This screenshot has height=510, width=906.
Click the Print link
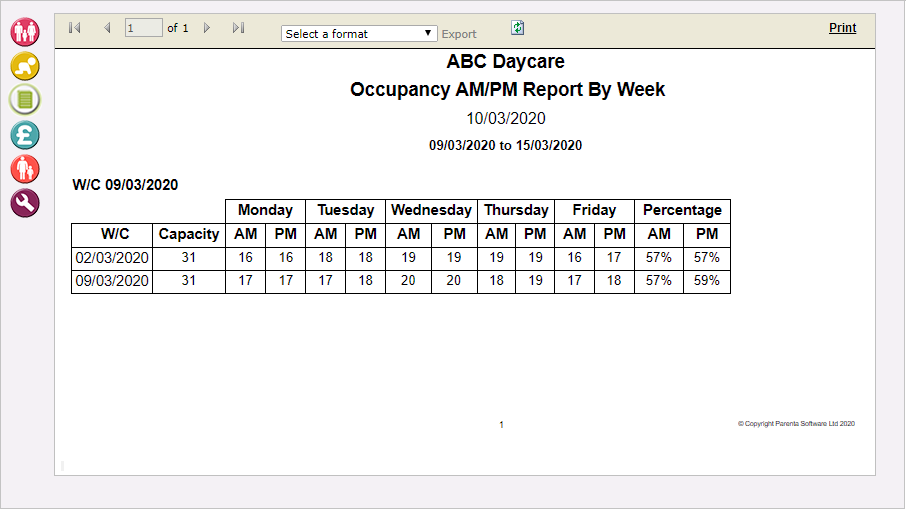pos(842,28)
